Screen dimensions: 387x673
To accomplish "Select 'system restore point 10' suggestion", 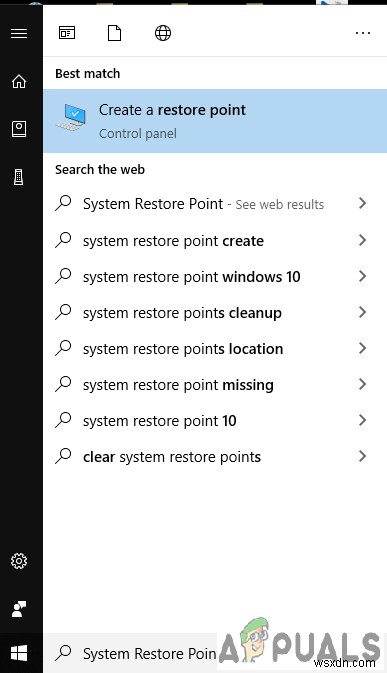I will tap(215, 421).
